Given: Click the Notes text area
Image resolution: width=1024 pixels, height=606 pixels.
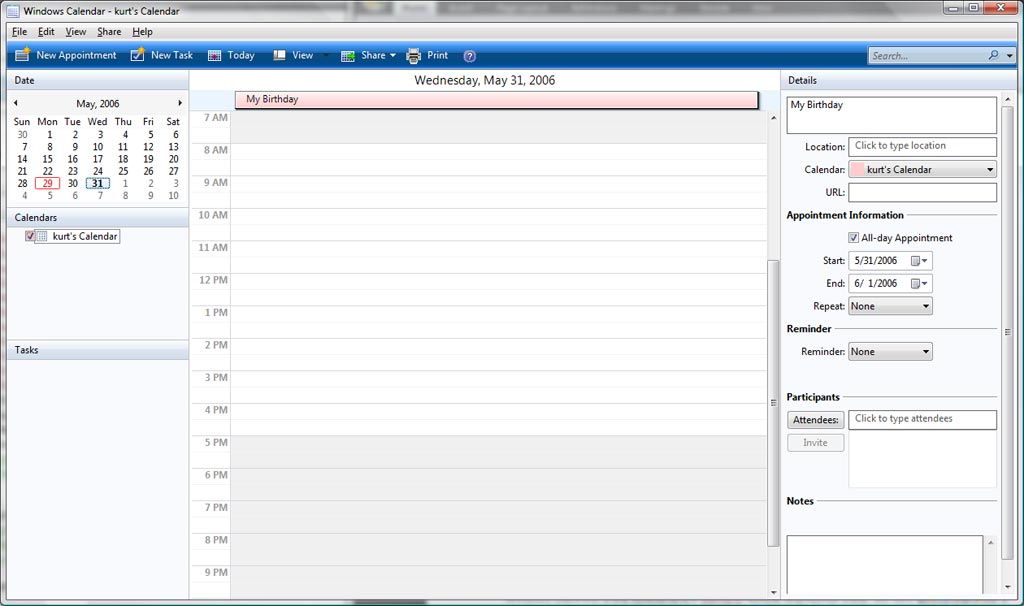Looking at the screenshot, I should (885, 565).
